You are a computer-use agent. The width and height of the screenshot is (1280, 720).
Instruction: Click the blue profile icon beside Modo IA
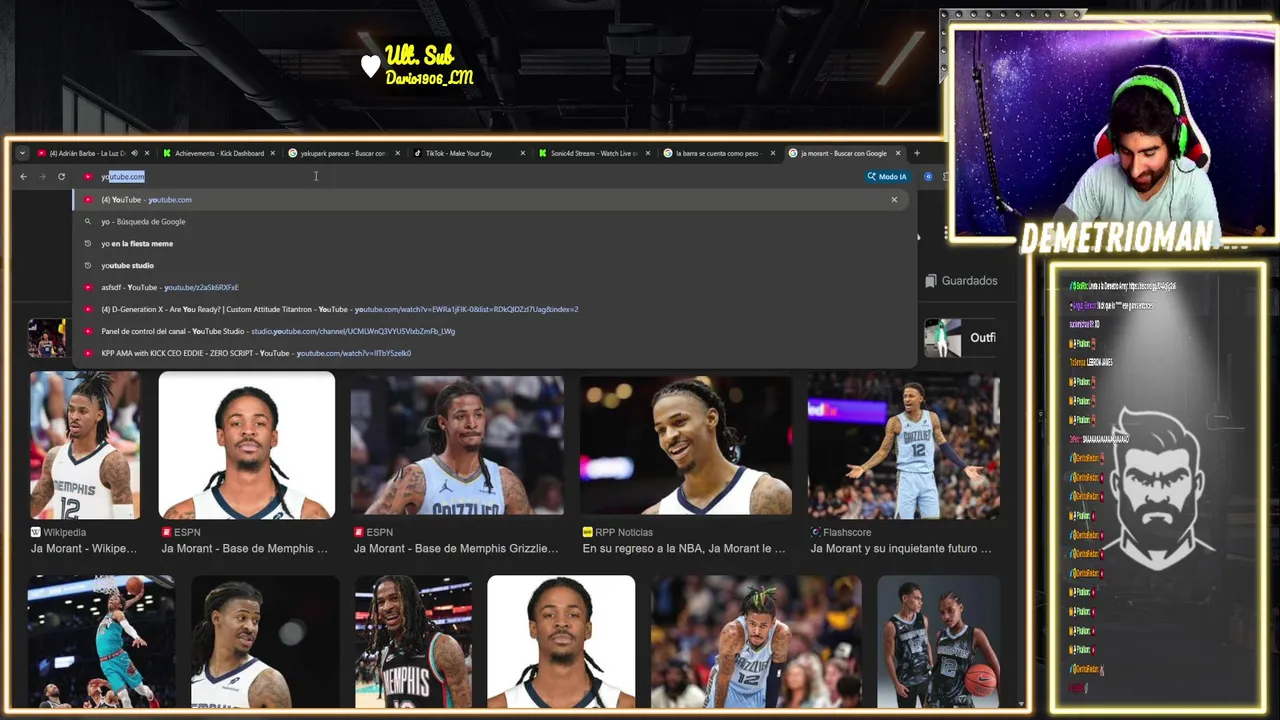pos(928,177)
